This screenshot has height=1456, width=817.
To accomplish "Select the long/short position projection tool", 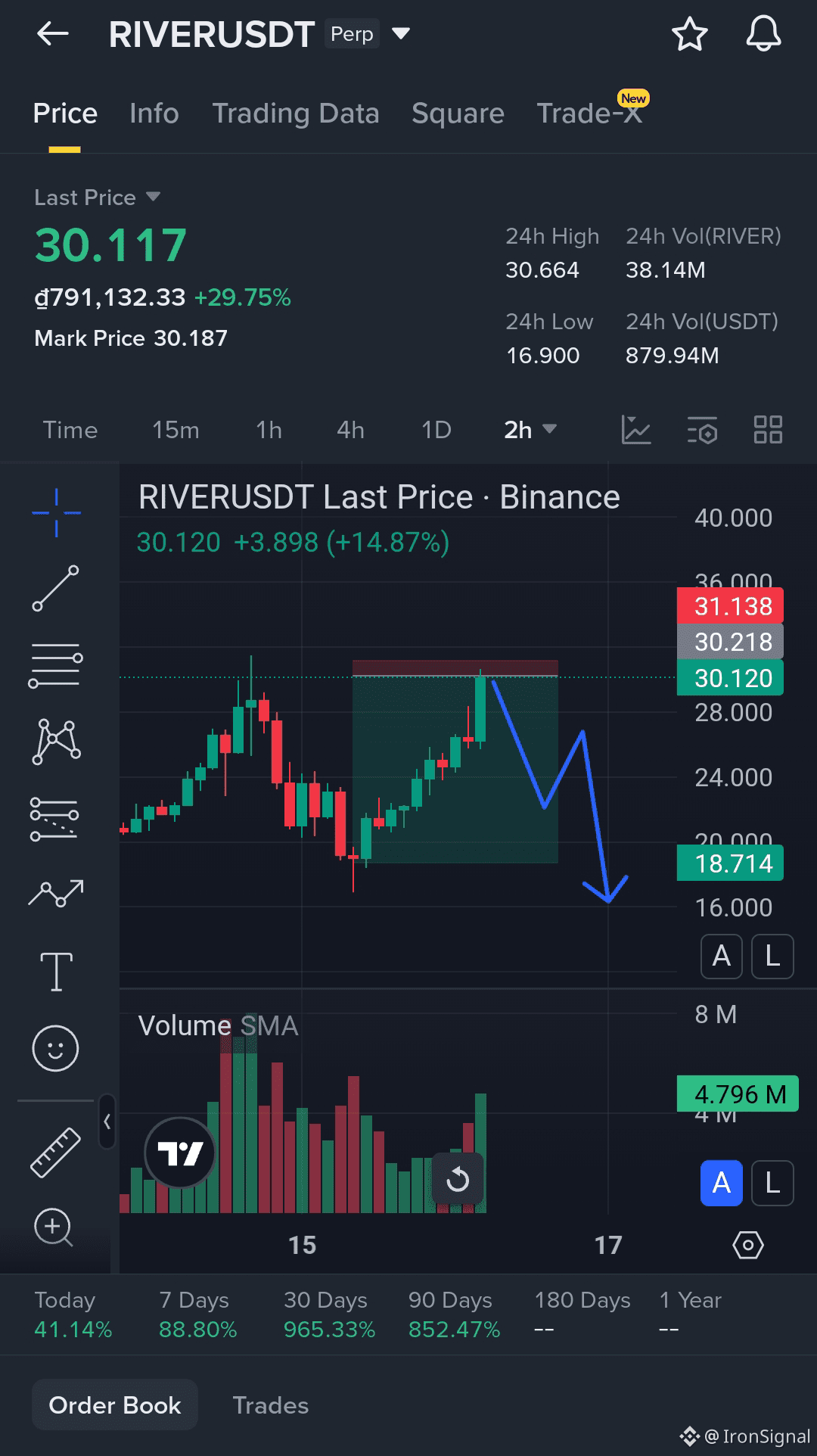I will click(x=54, y=819).
